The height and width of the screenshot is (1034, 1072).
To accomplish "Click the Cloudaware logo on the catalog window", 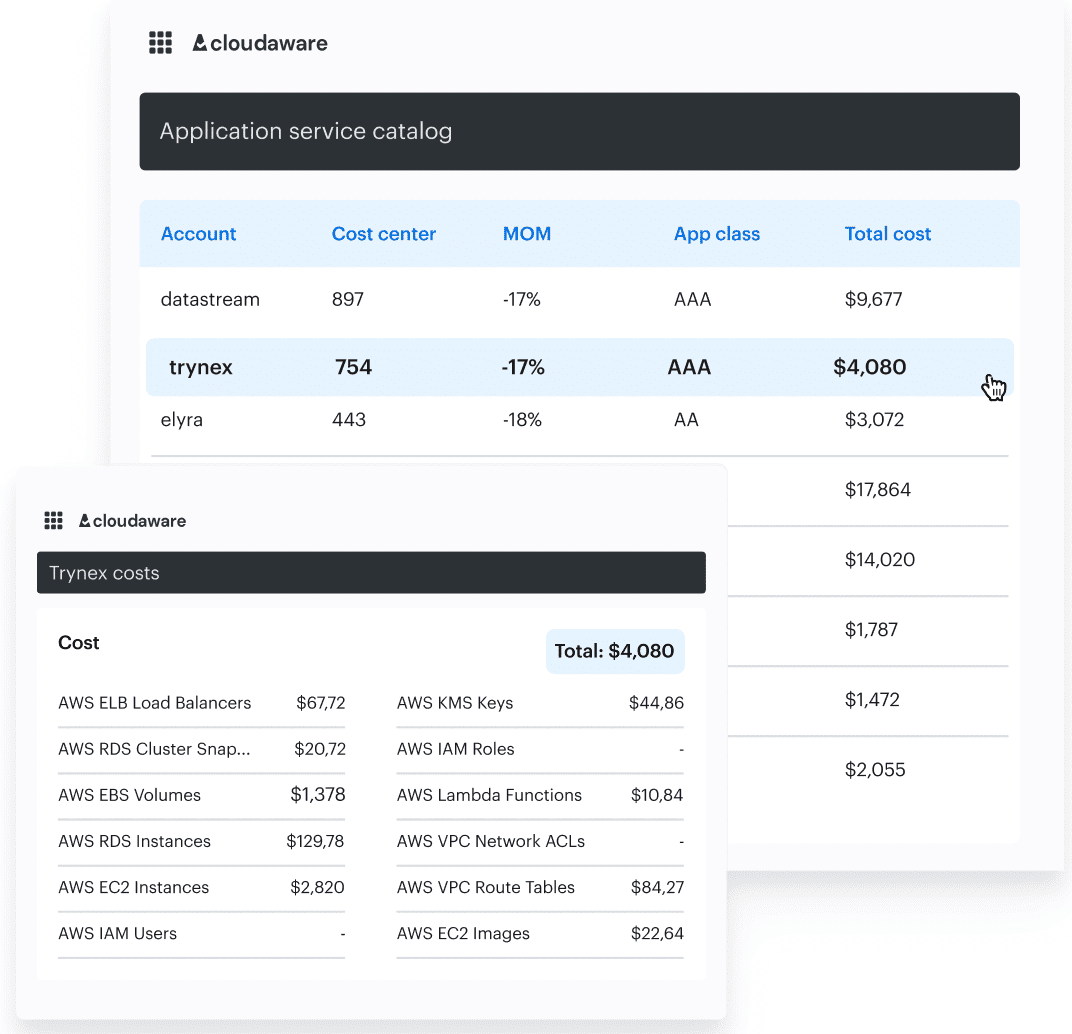I will click(260, 43).
